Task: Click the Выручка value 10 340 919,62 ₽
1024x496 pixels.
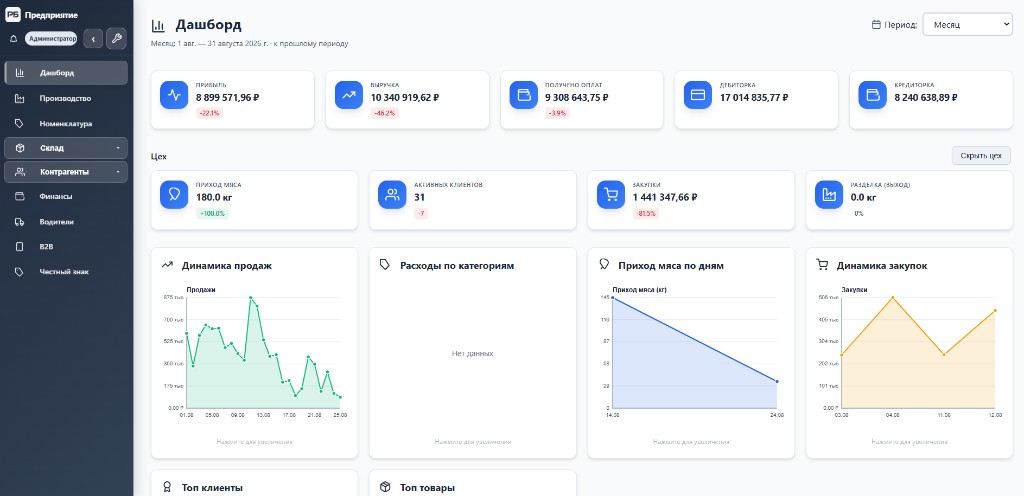Action: (x=405, y=98)
